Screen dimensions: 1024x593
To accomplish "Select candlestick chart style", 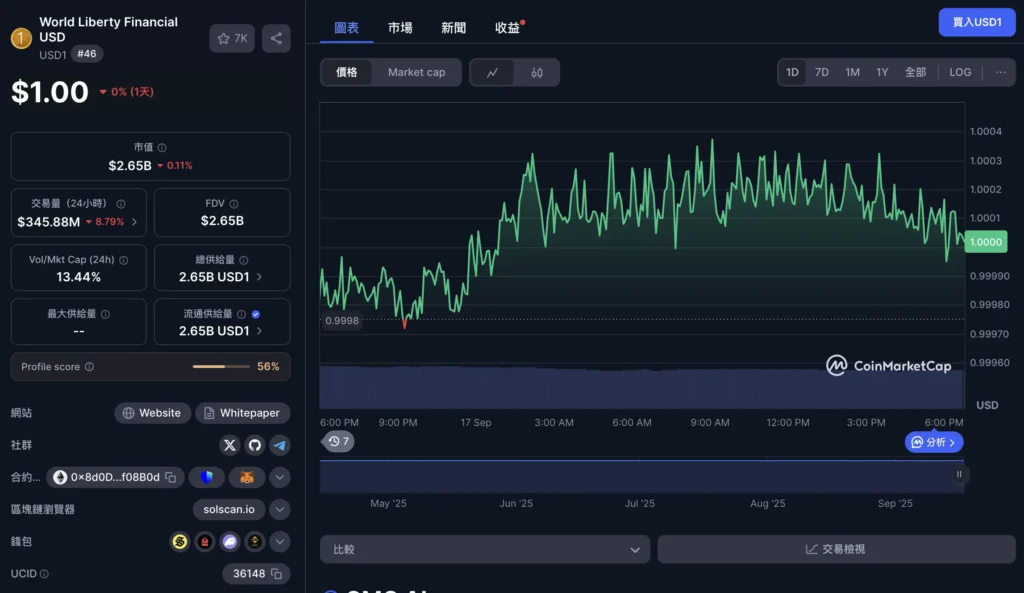I will pos(537,72).
